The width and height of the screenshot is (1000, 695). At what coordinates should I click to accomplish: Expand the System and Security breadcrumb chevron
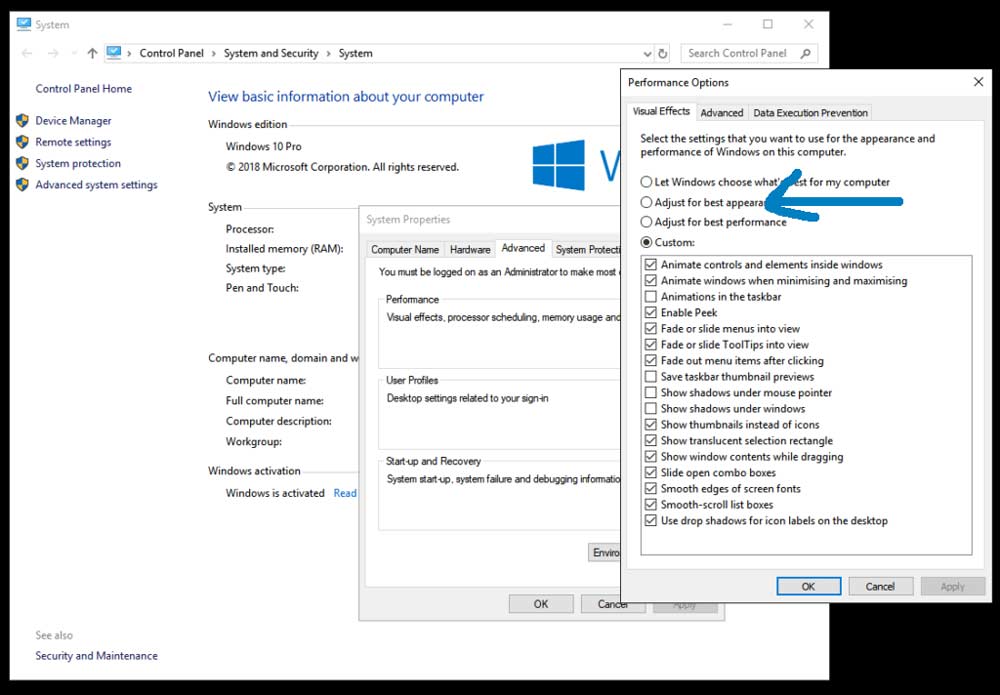(328, 54)
